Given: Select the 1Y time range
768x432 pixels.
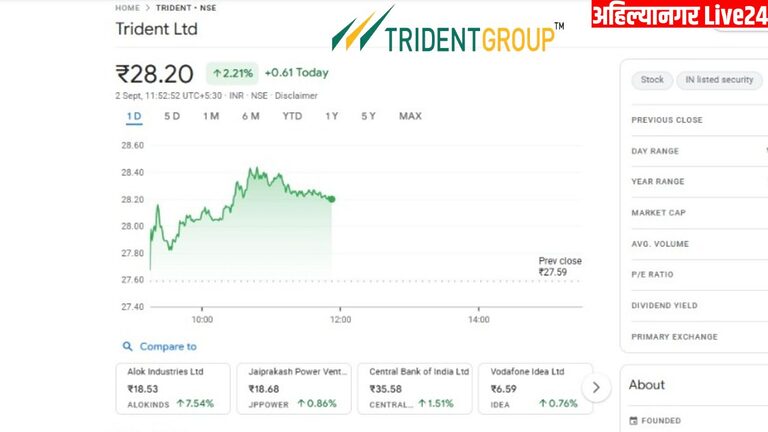Looking at the screenshot, I should (332, 116).
